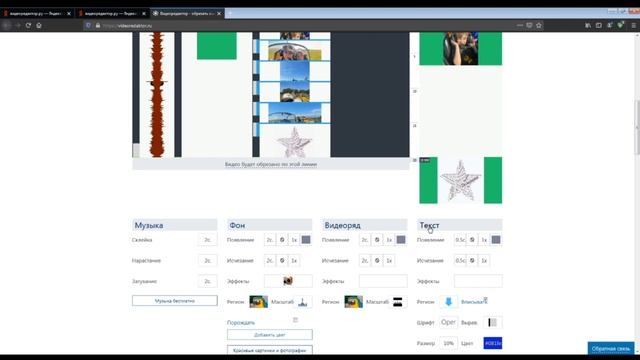Open the browser hamburger menu
Screen dimensions: 640x360
point(633,25)
